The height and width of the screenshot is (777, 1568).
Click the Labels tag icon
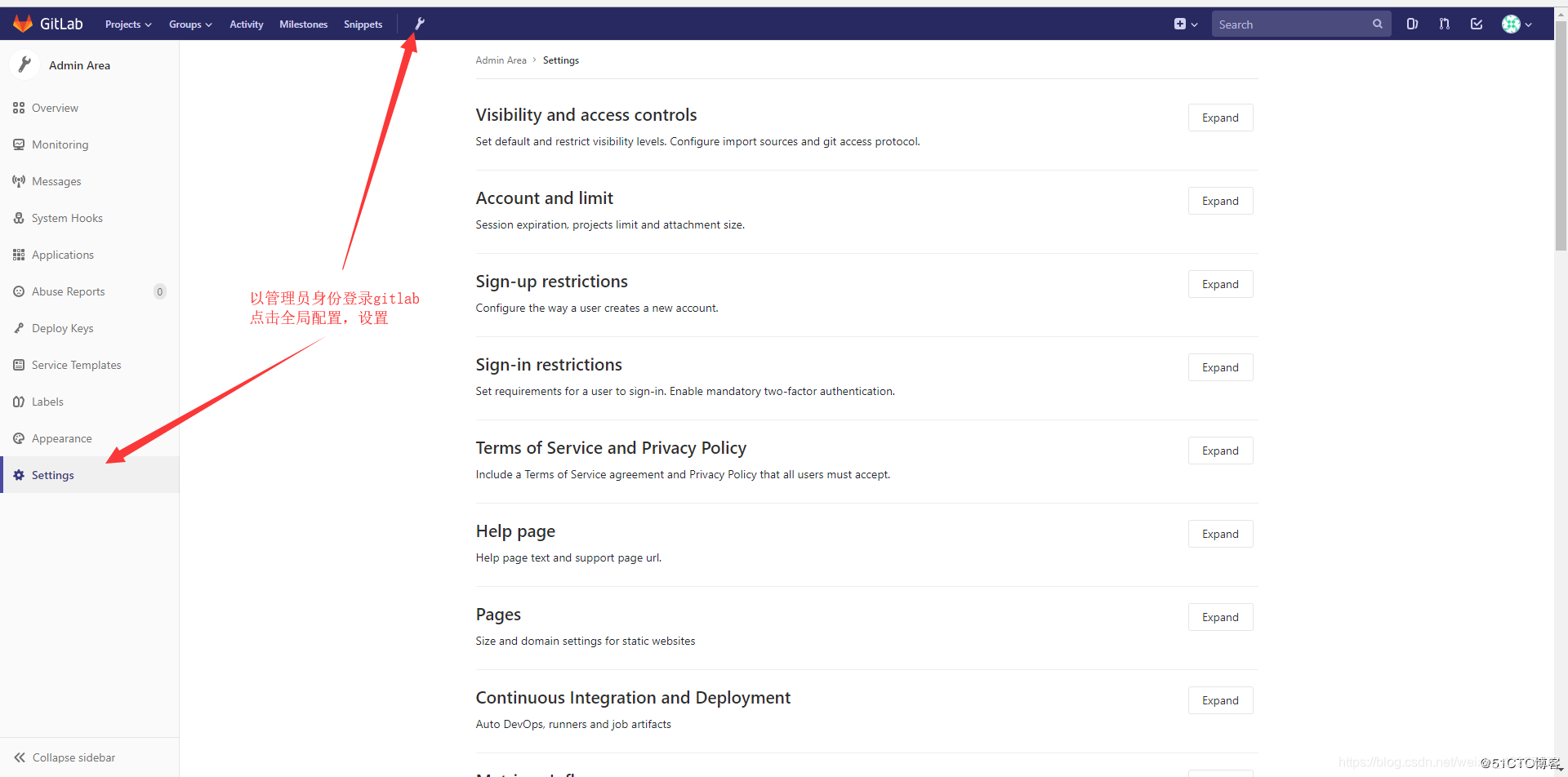point(19,402)
